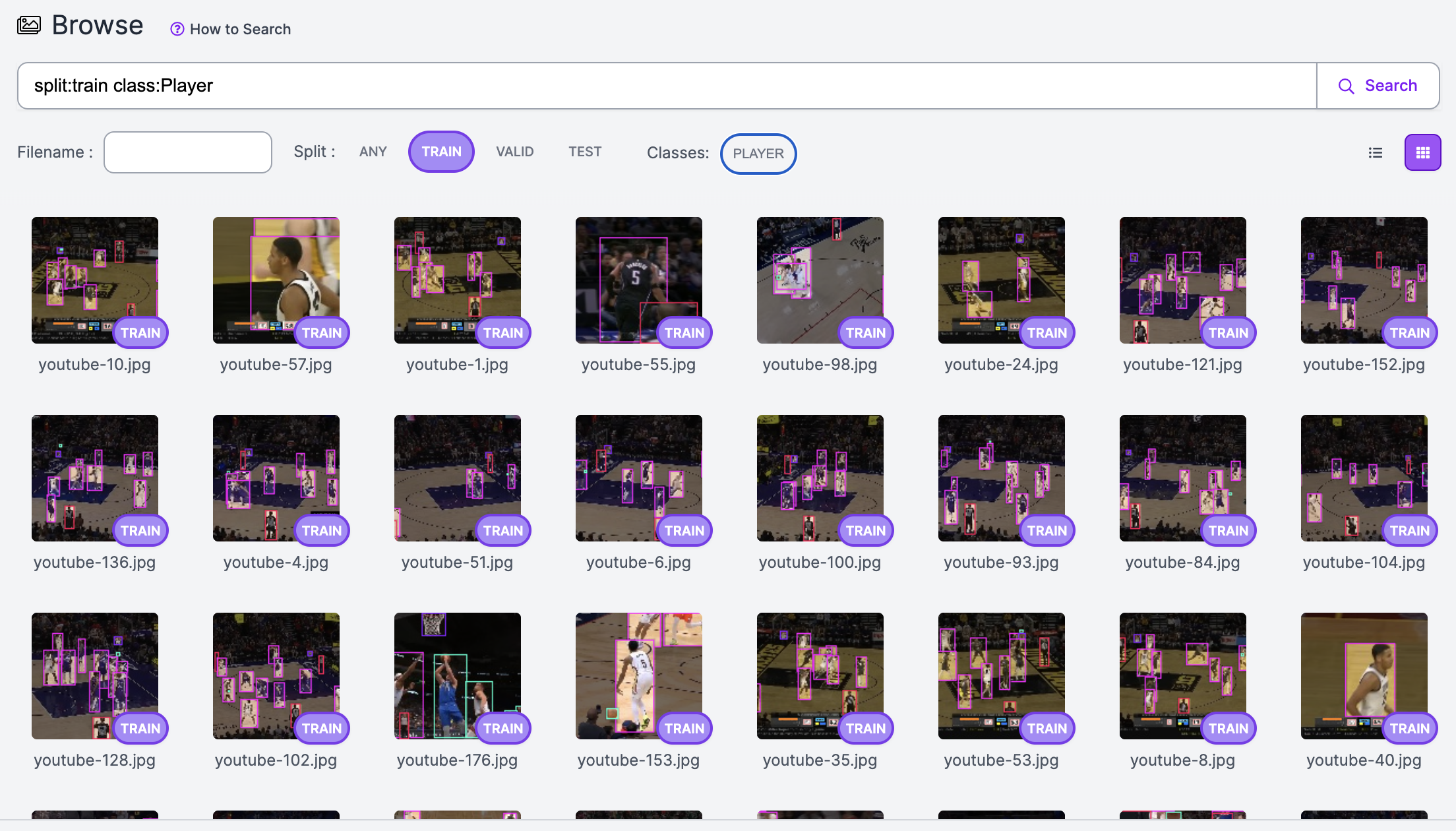Click the Filename filter input field
Viewport: 1456px width, 831px height.
(188, 152)
